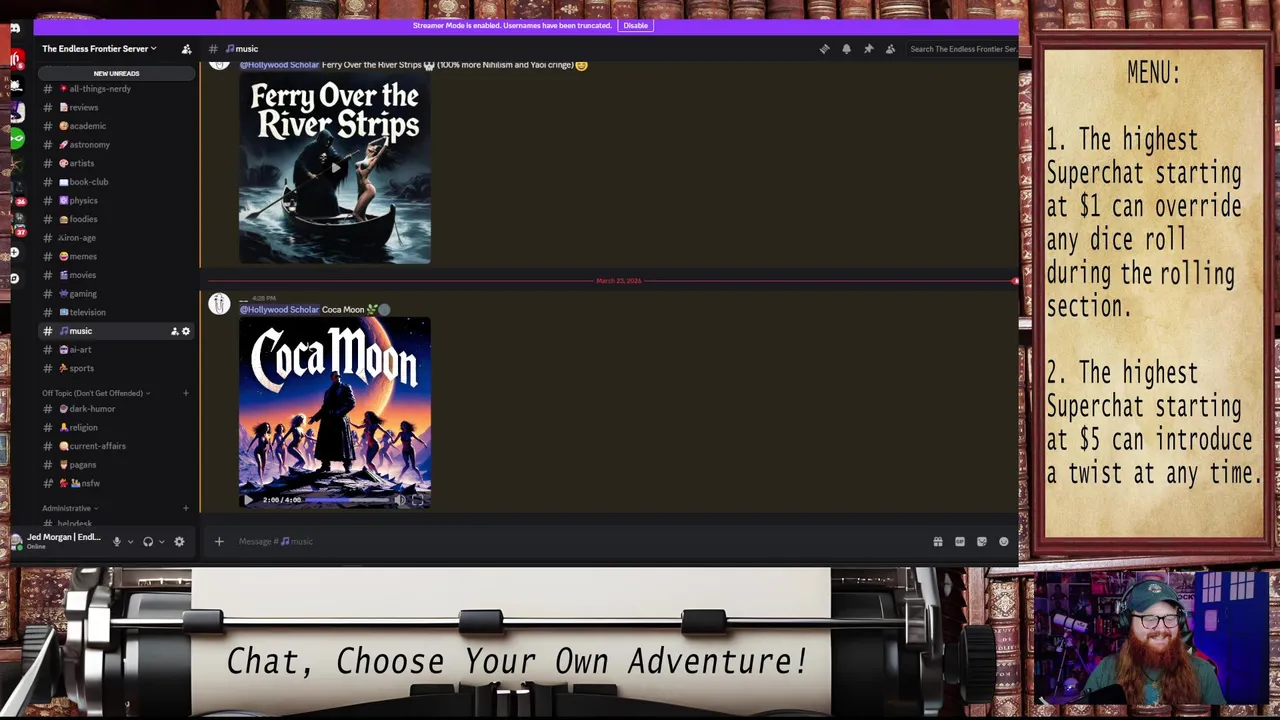Click the add a server plus icon

[x=14, y=252]
